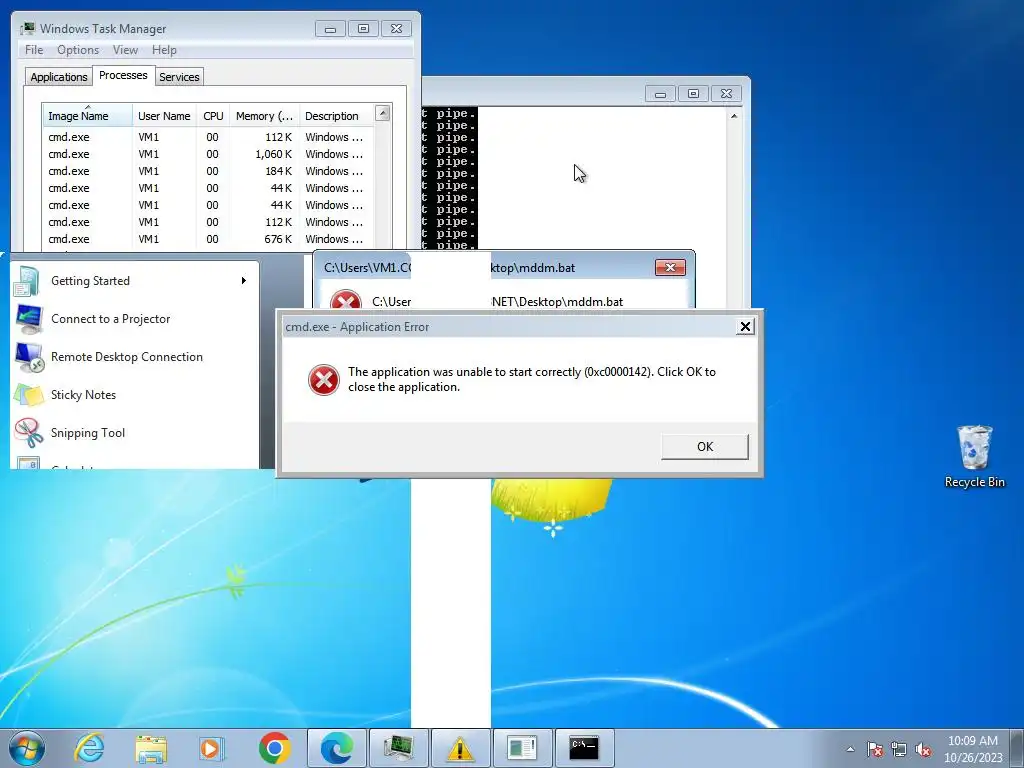Minimize the Windows Task Manager window
This screenshot has width=1024, height=768.
[x=330, y=29]
